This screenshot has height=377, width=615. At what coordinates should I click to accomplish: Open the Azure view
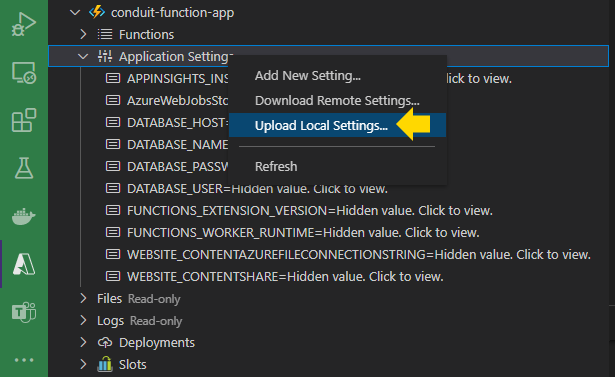pos(24,264)
